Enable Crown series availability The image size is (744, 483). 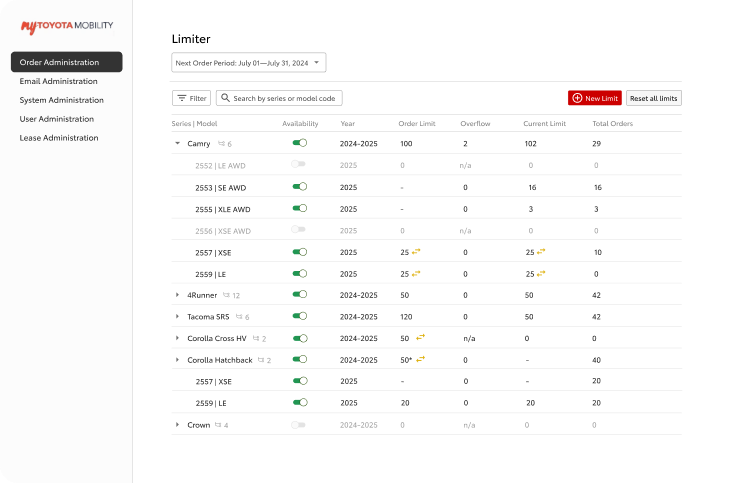(298, 425)
